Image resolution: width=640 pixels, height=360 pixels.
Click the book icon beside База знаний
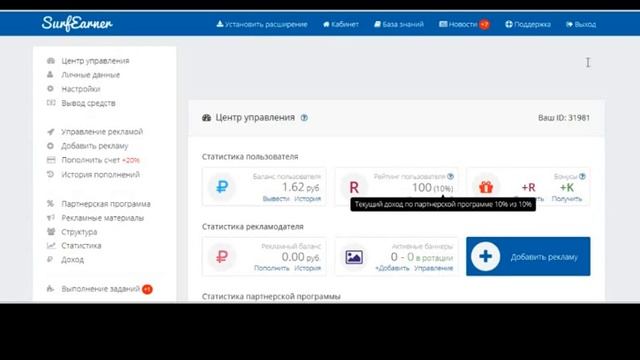point(378,24)
